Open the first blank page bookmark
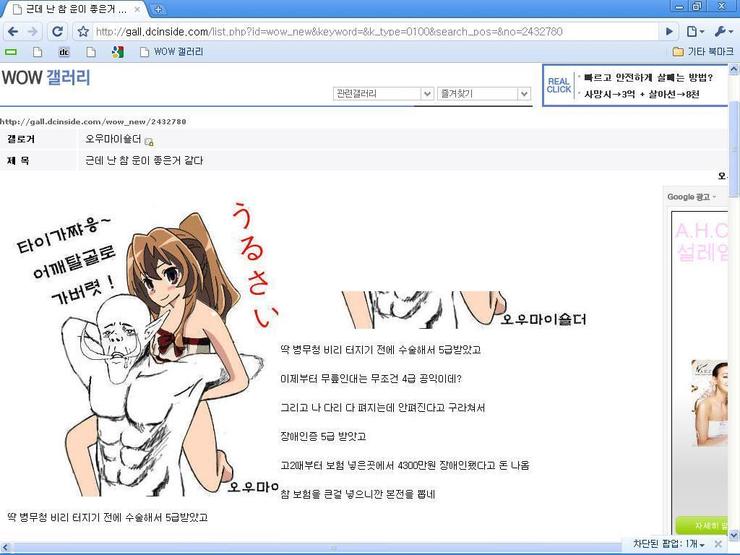This screenshot has height=555, width=740. click(x=37, y=52)
